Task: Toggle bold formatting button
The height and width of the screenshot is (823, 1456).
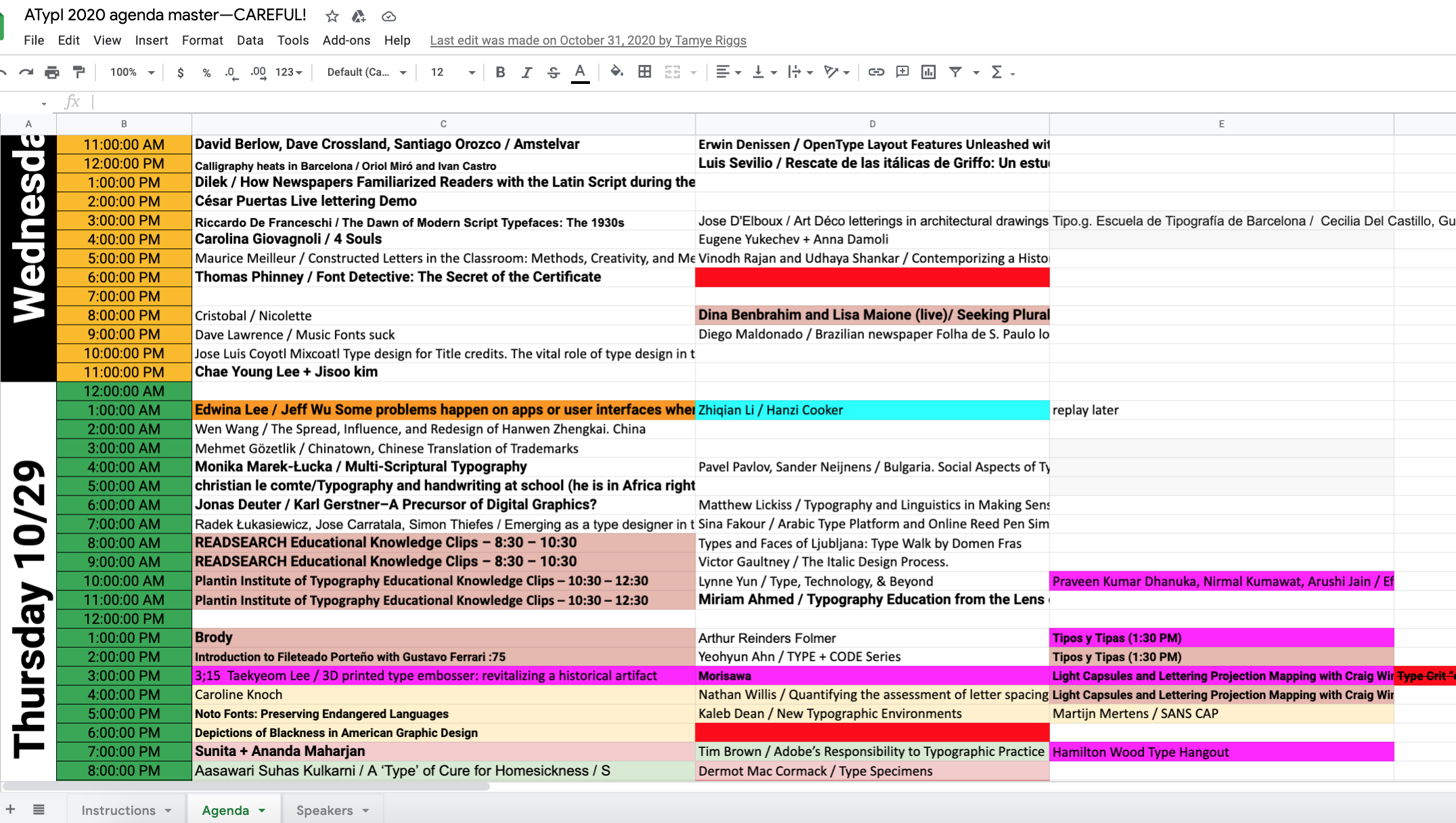Action: [500, 72]
